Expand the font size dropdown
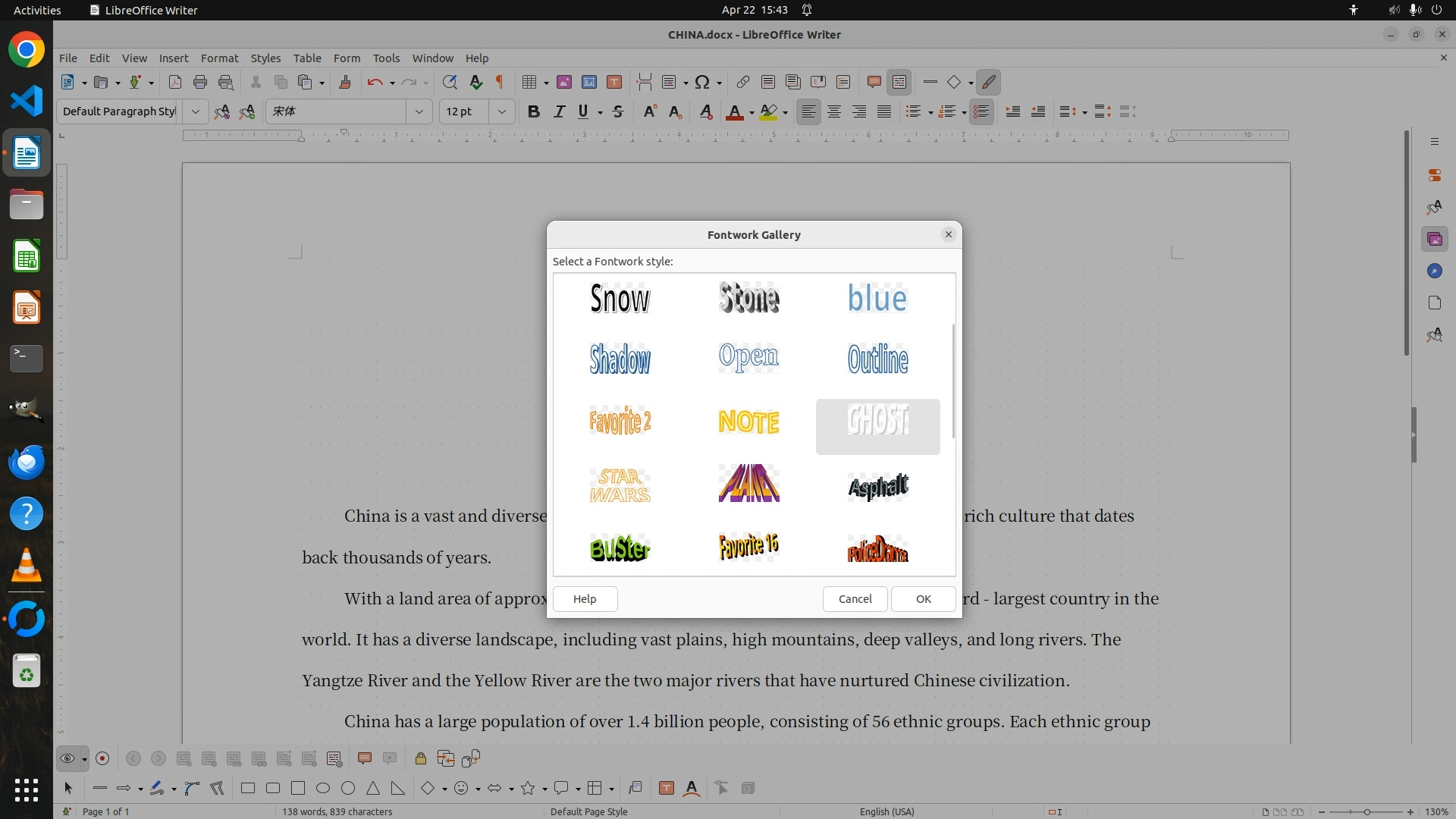The width and height of the screenshot is (1456, 819). [x=501, y=111]
